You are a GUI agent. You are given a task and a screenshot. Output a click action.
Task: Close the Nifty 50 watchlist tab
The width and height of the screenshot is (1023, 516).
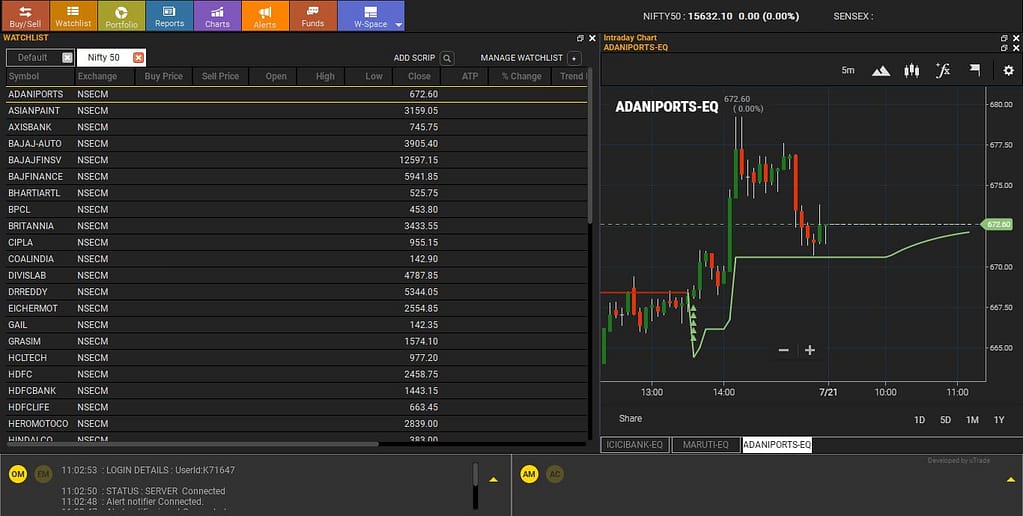pos(138,57)
